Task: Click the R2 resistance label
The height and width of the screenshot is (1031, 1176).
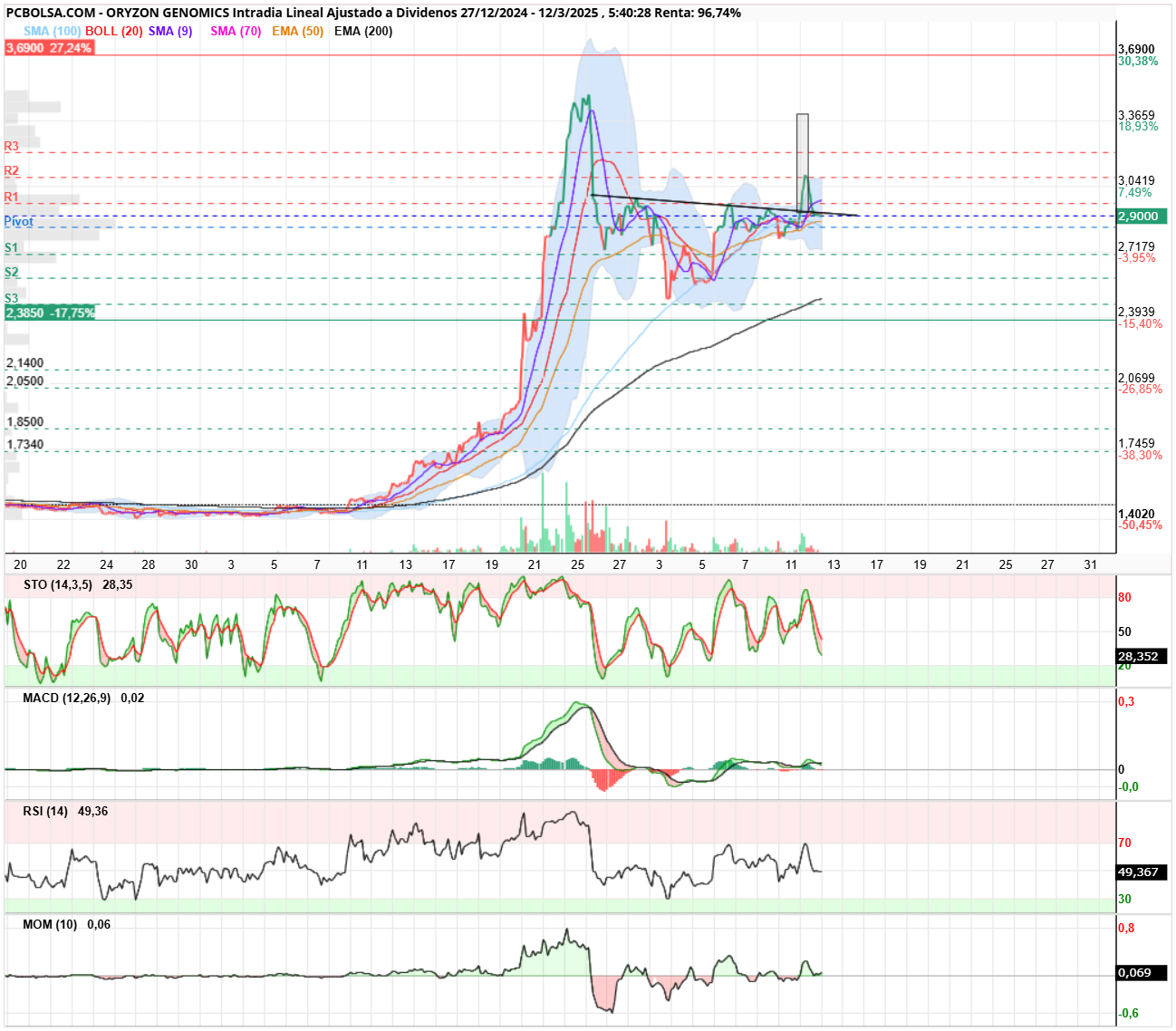Action: coord(12,170)
